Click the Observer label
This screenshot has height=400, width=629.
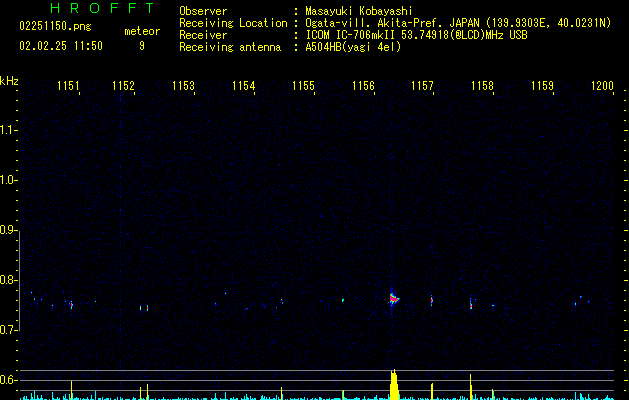tap(203, 11)
